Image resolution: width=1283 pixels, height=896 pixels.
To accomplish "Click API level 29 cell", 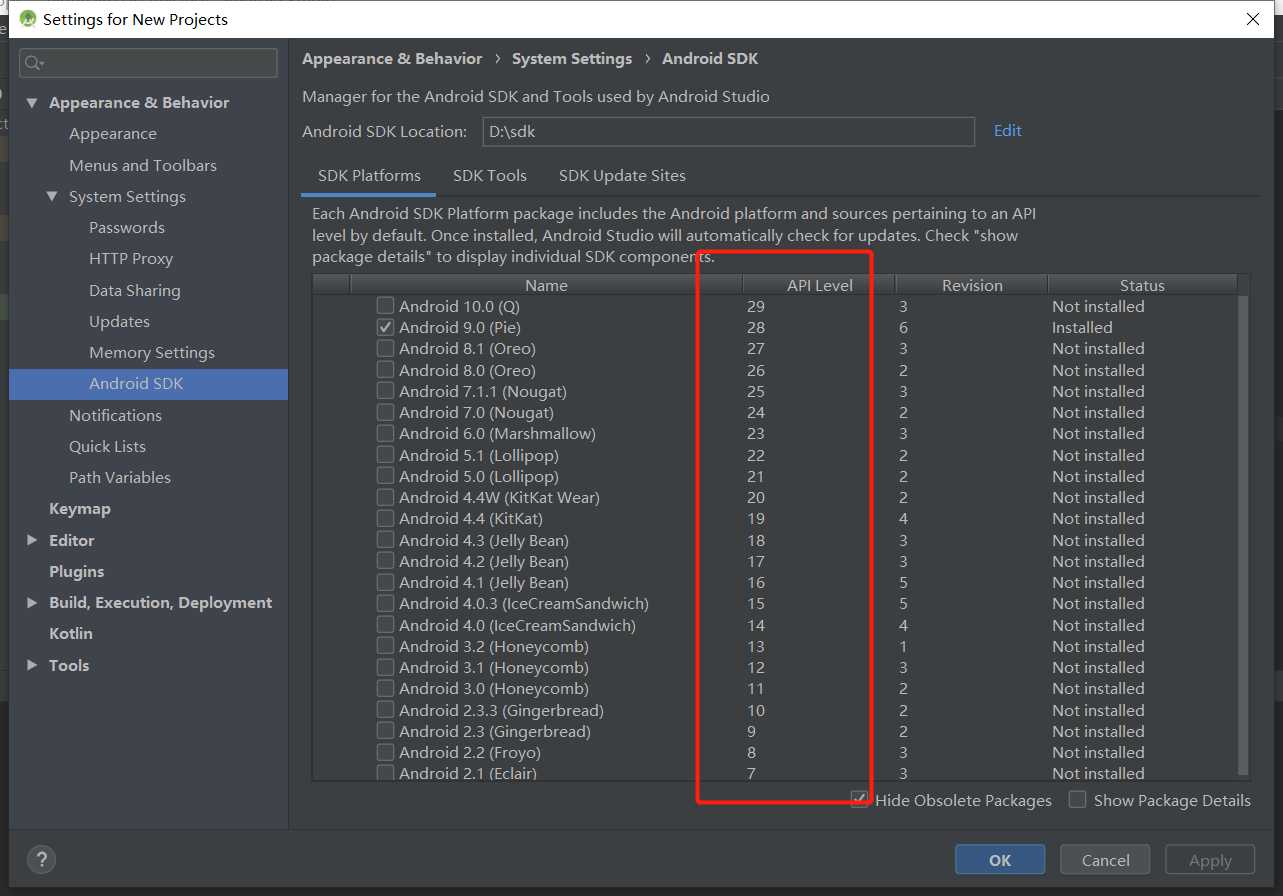I will pyautogui.click(x=755, y=306).
